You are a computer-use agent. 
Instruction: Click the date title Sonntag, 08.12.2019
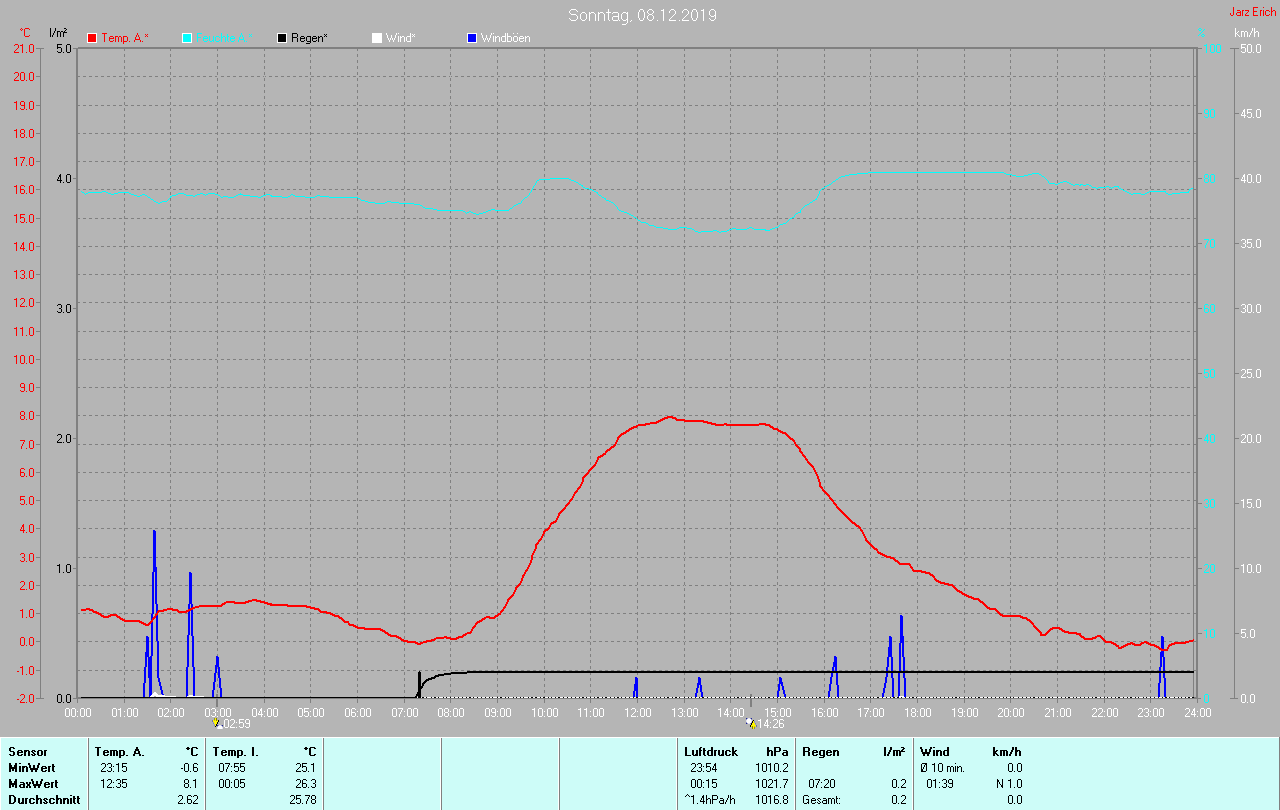[642, 15]
